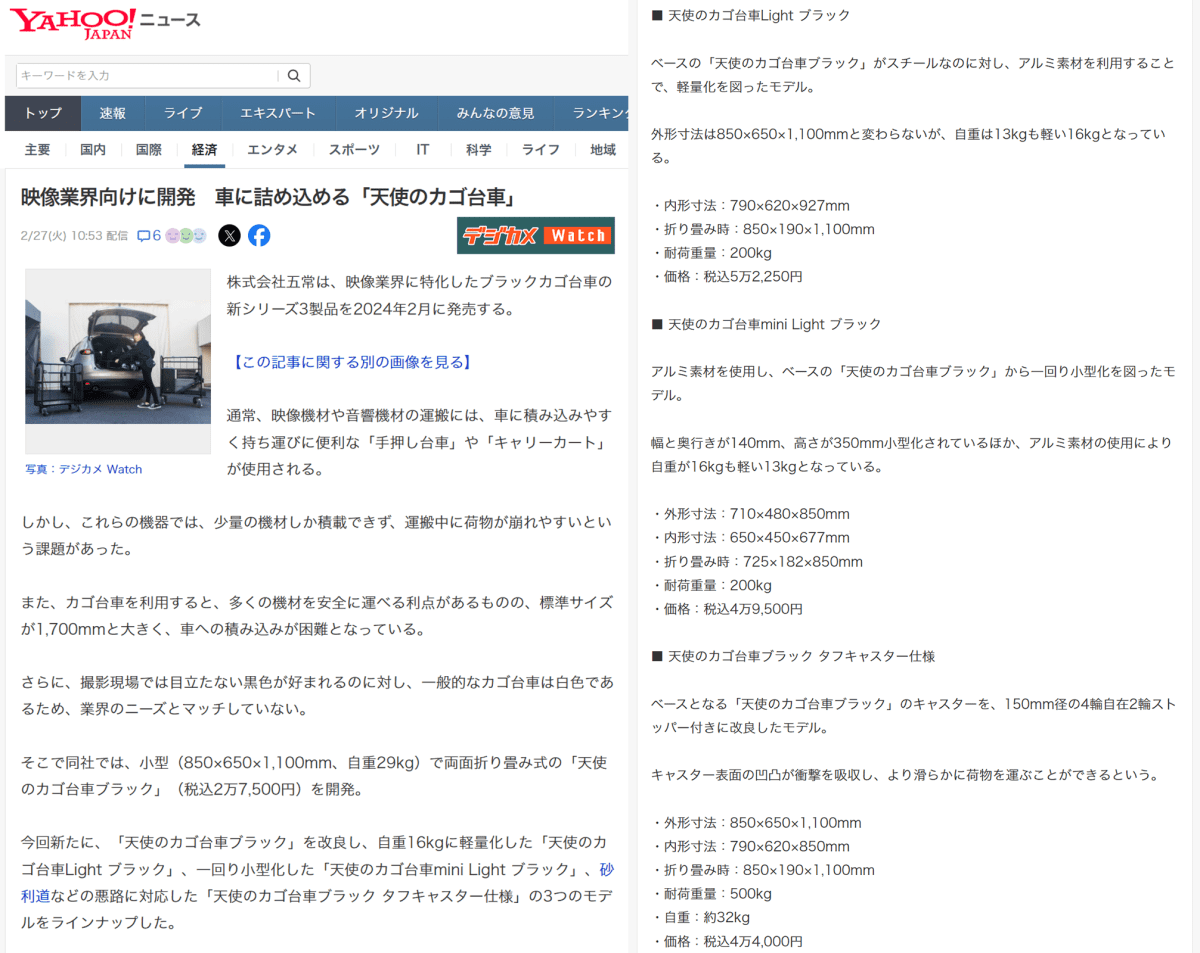Select the エキスパート tab
1200x953 pixels.
click(277, 114)
